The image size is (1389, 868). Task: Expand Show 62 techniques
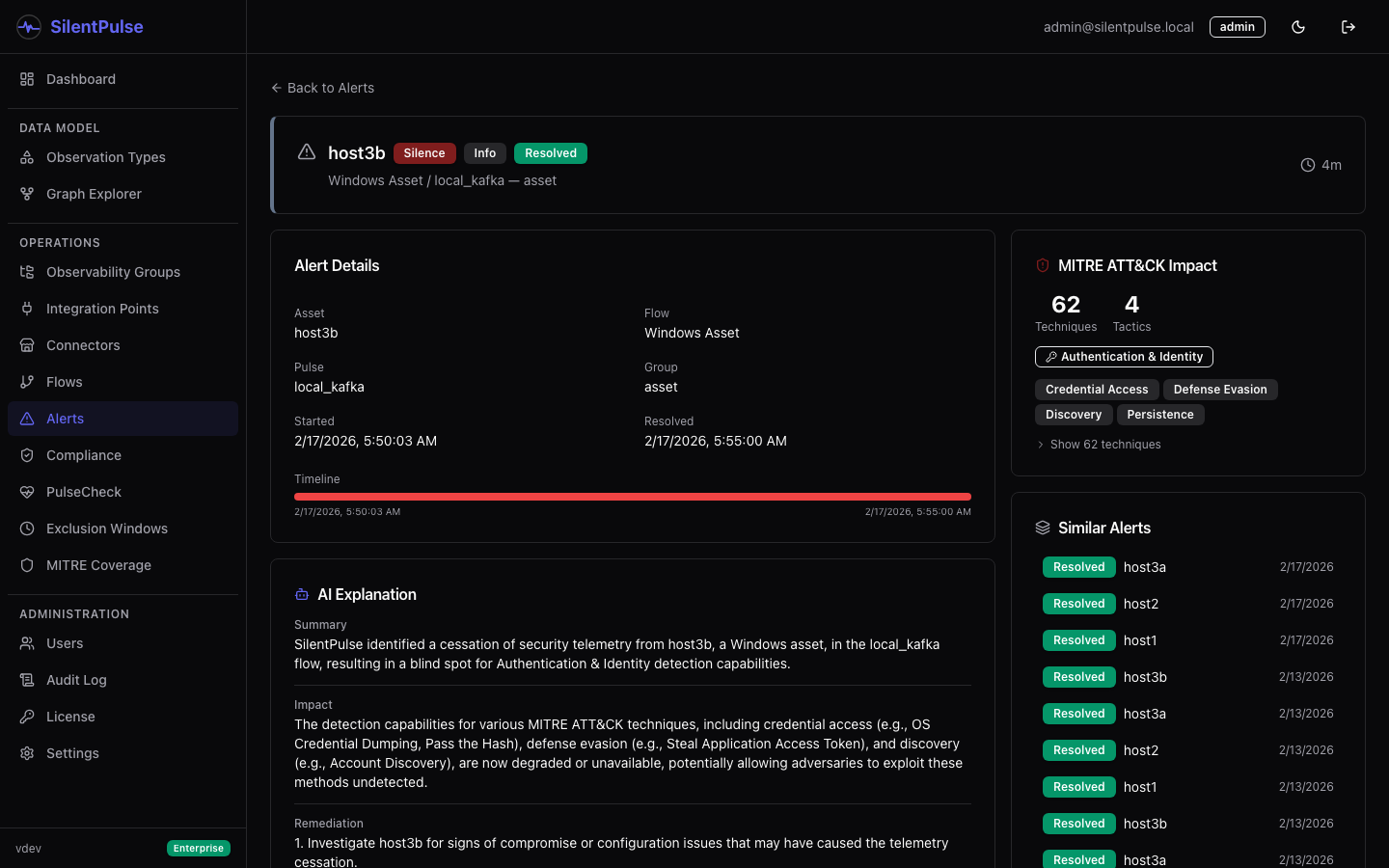(x=1098, y=445)
